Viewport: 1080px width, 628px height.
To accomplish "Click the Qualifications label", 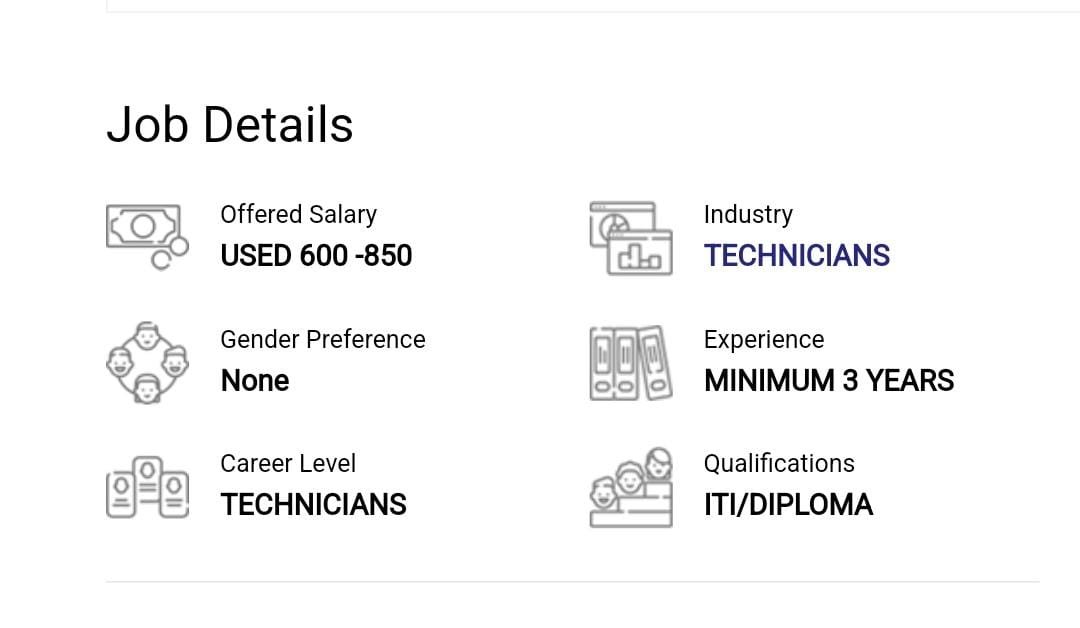I will click(x=779, y=463).
